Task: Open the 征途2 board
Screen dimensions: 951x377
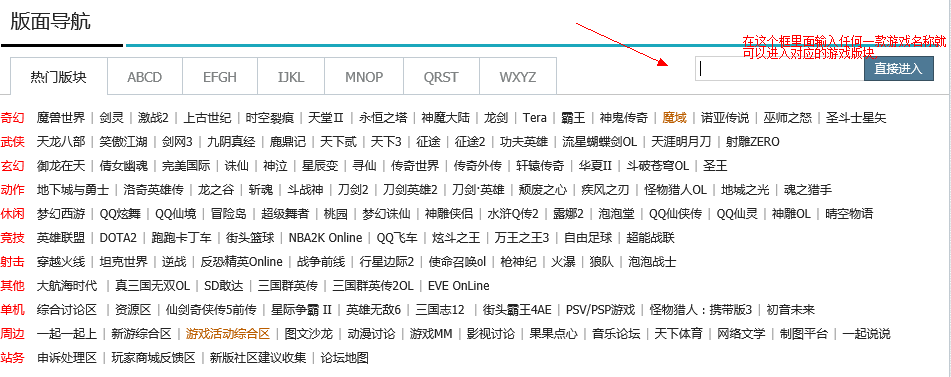Action: [x=470, y=142]
